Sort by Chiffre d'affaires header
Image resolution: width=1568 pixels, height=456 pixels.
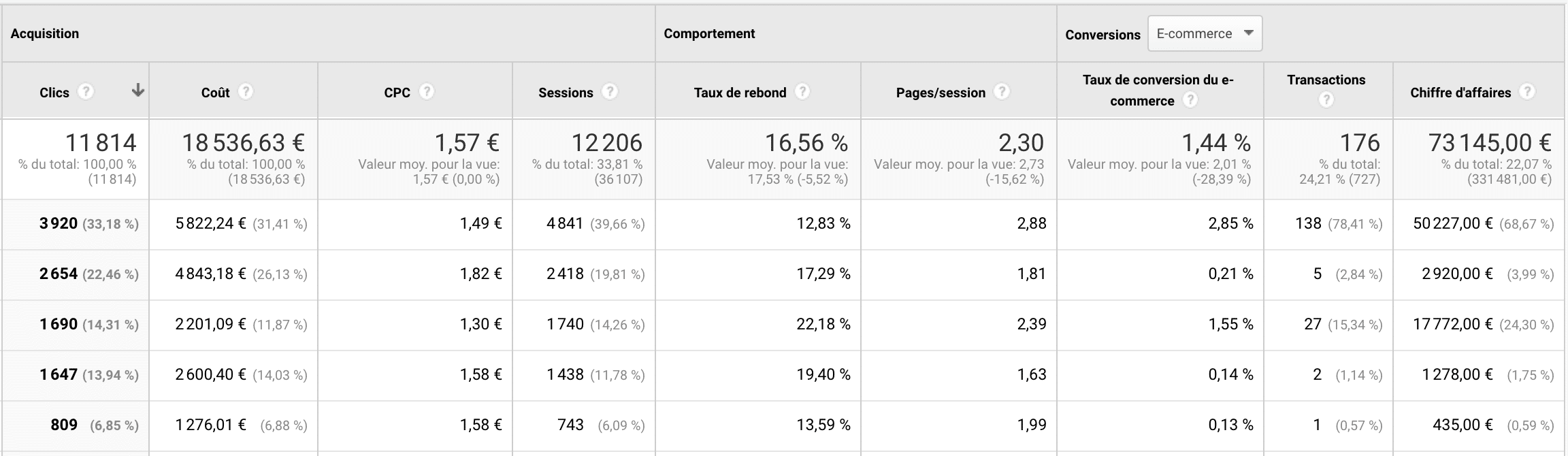click(x=1460, y=93)
